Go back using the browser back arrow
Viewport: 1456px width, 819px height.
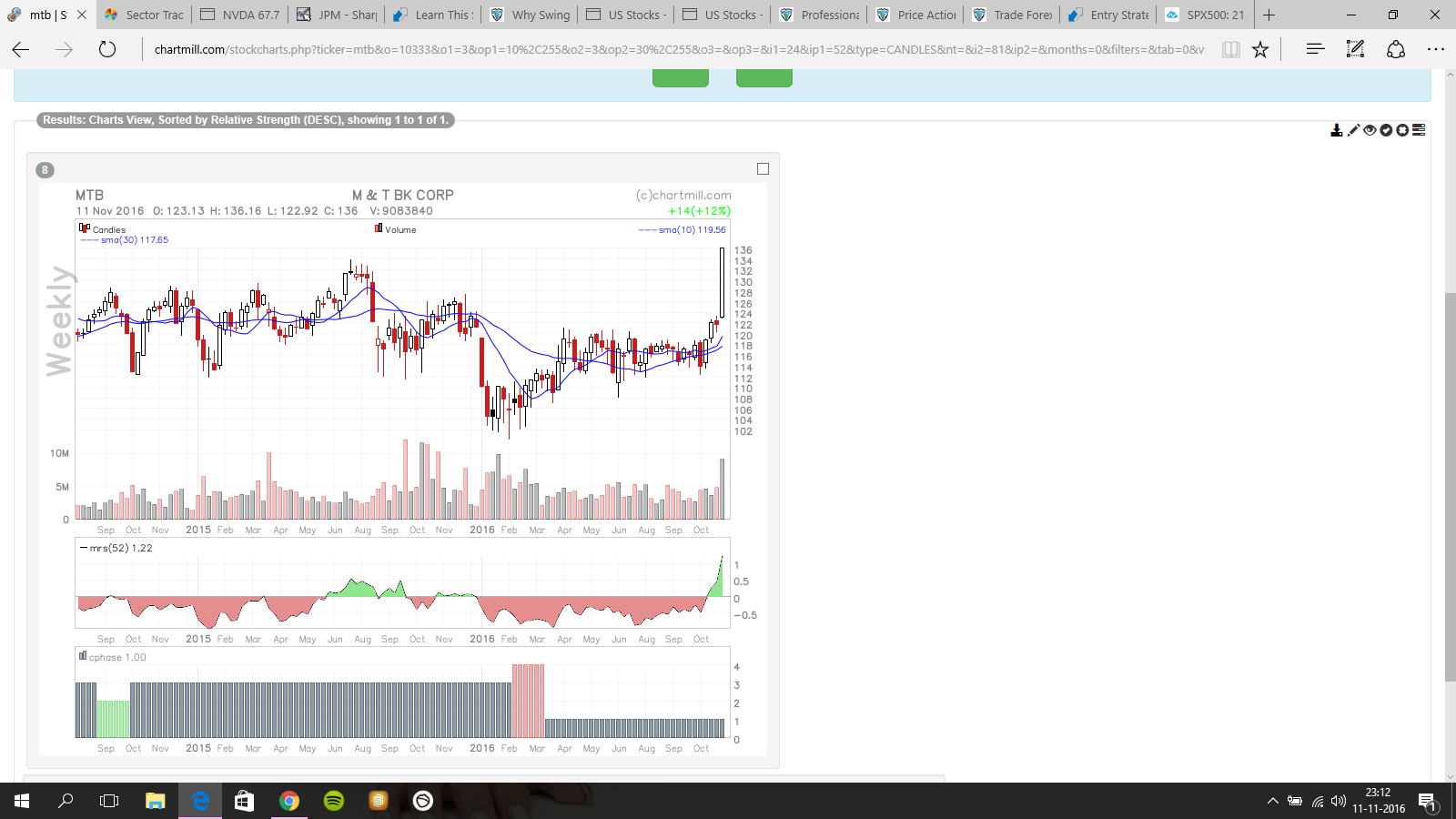point(21,49)
